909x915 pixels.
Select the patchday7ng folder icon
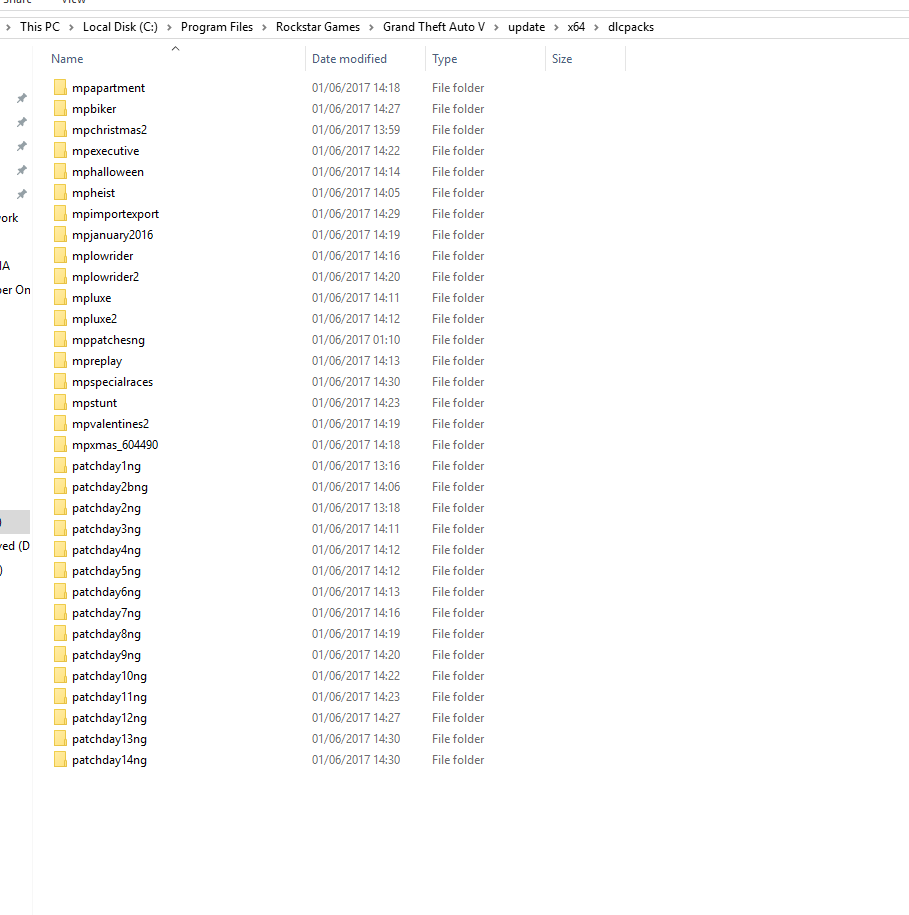click(x=60, y=613)
